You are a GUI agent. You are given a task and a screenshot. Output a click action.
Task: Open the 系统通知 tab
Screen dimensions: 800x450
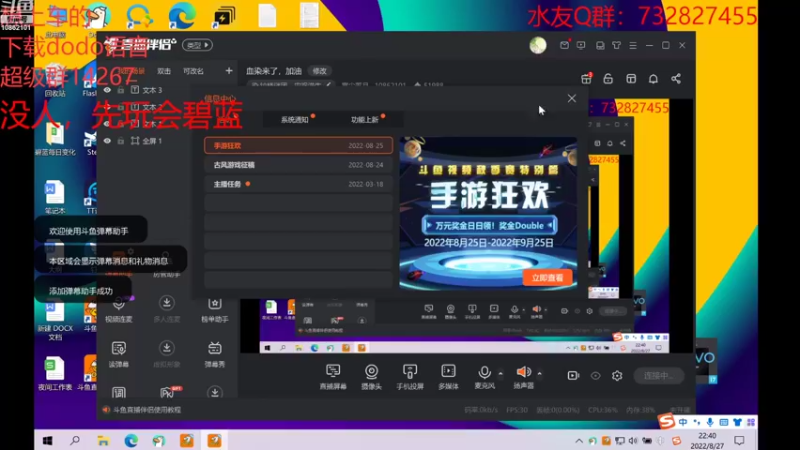[295, 119]
